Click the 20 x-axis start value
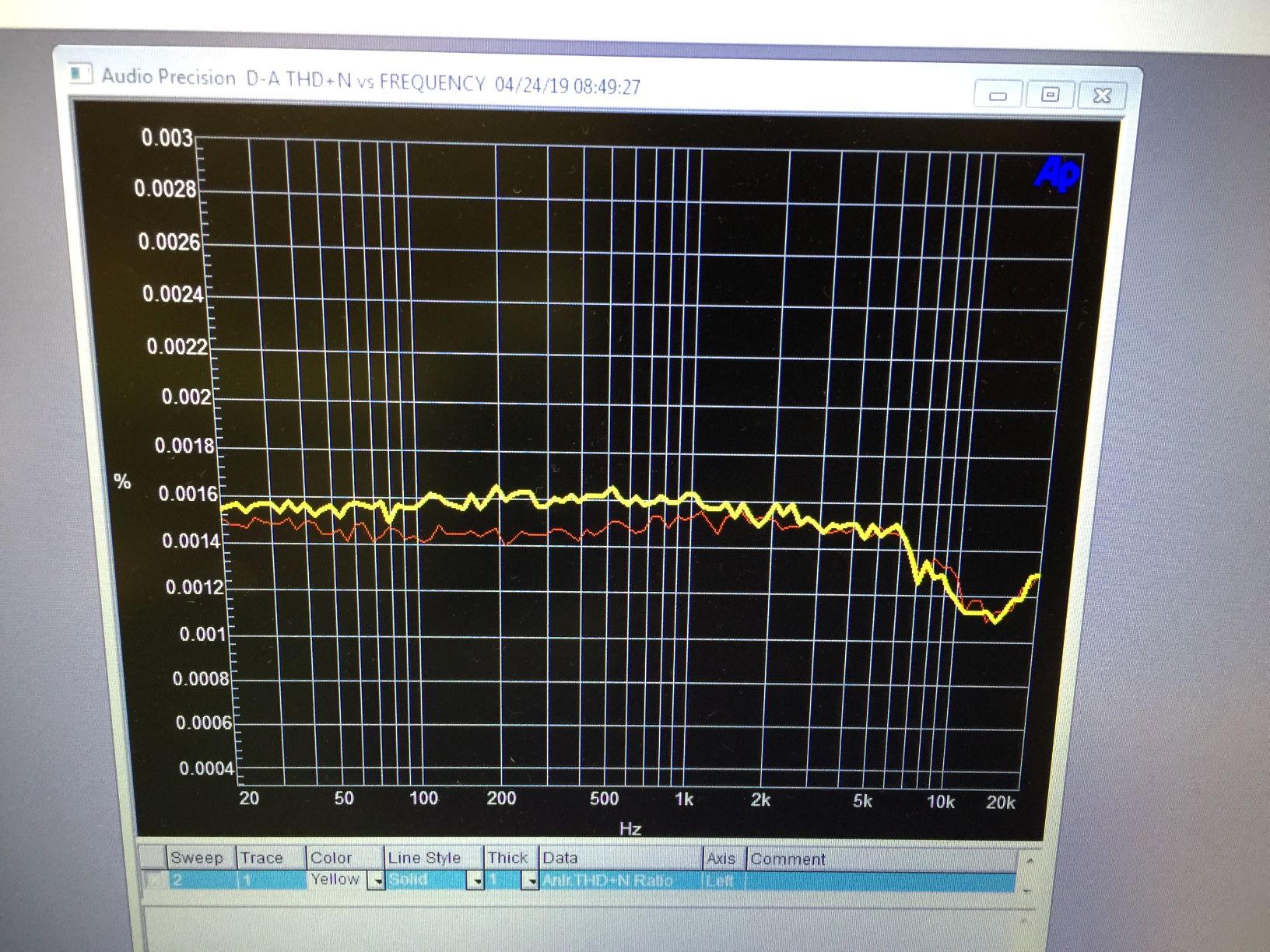Image resolution: width=1270 pixels, height=952 pixels. (x=249, y=797)
